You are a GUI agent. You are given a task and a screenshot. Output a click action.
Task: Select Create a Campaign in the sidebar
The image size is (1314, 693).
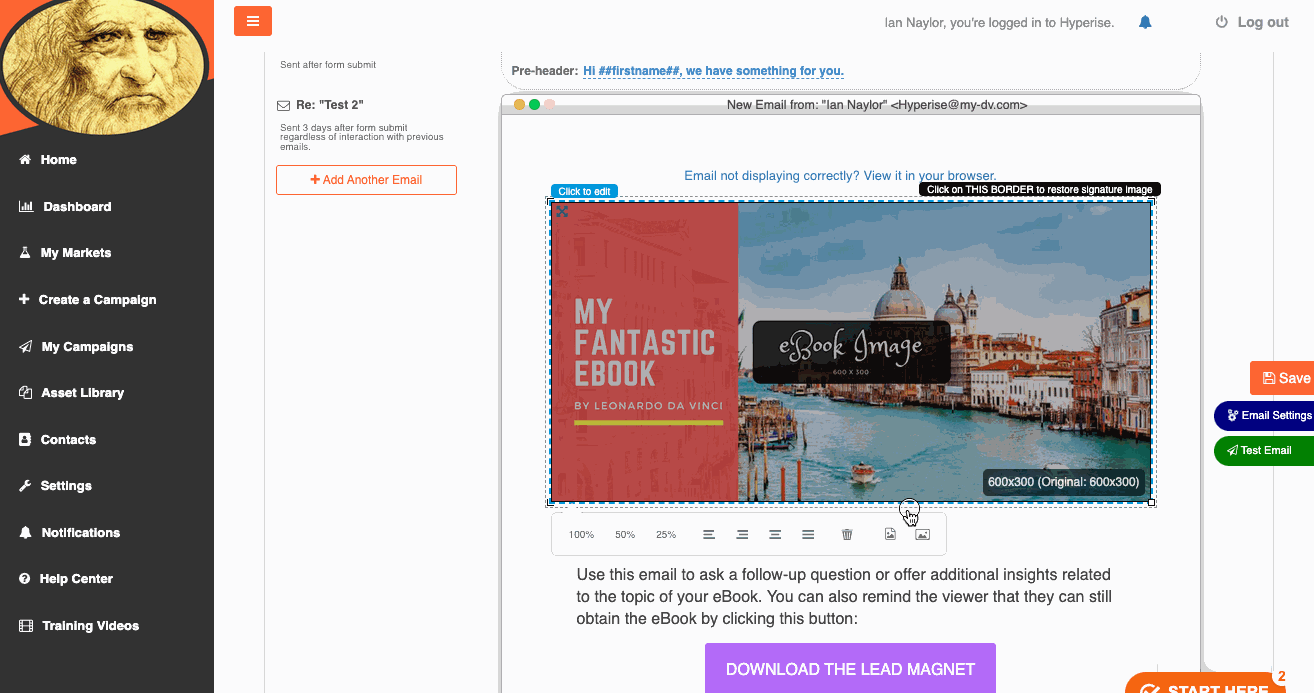coord(97,300)
